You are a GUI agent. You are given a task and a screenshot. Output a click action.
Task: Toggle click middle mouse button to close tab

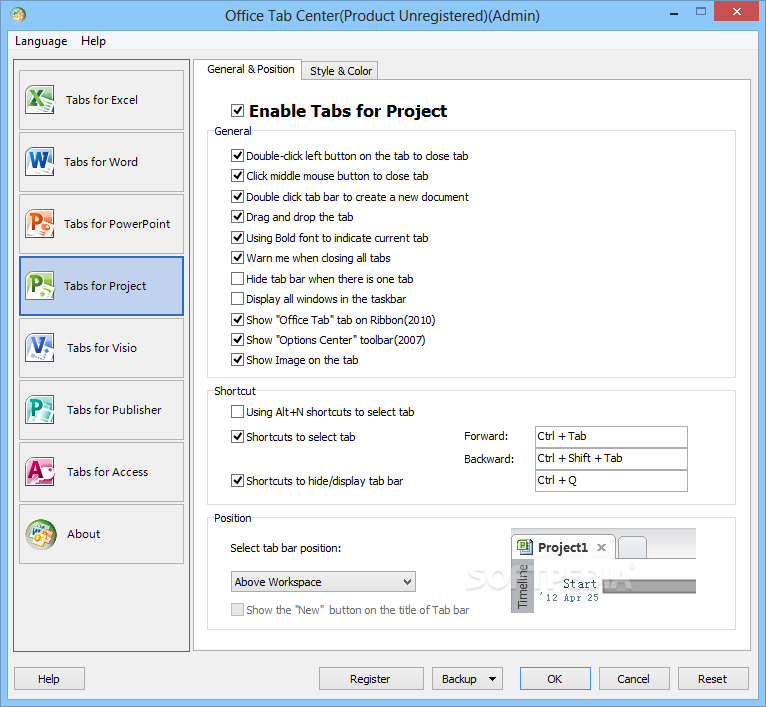pos(237,176)
